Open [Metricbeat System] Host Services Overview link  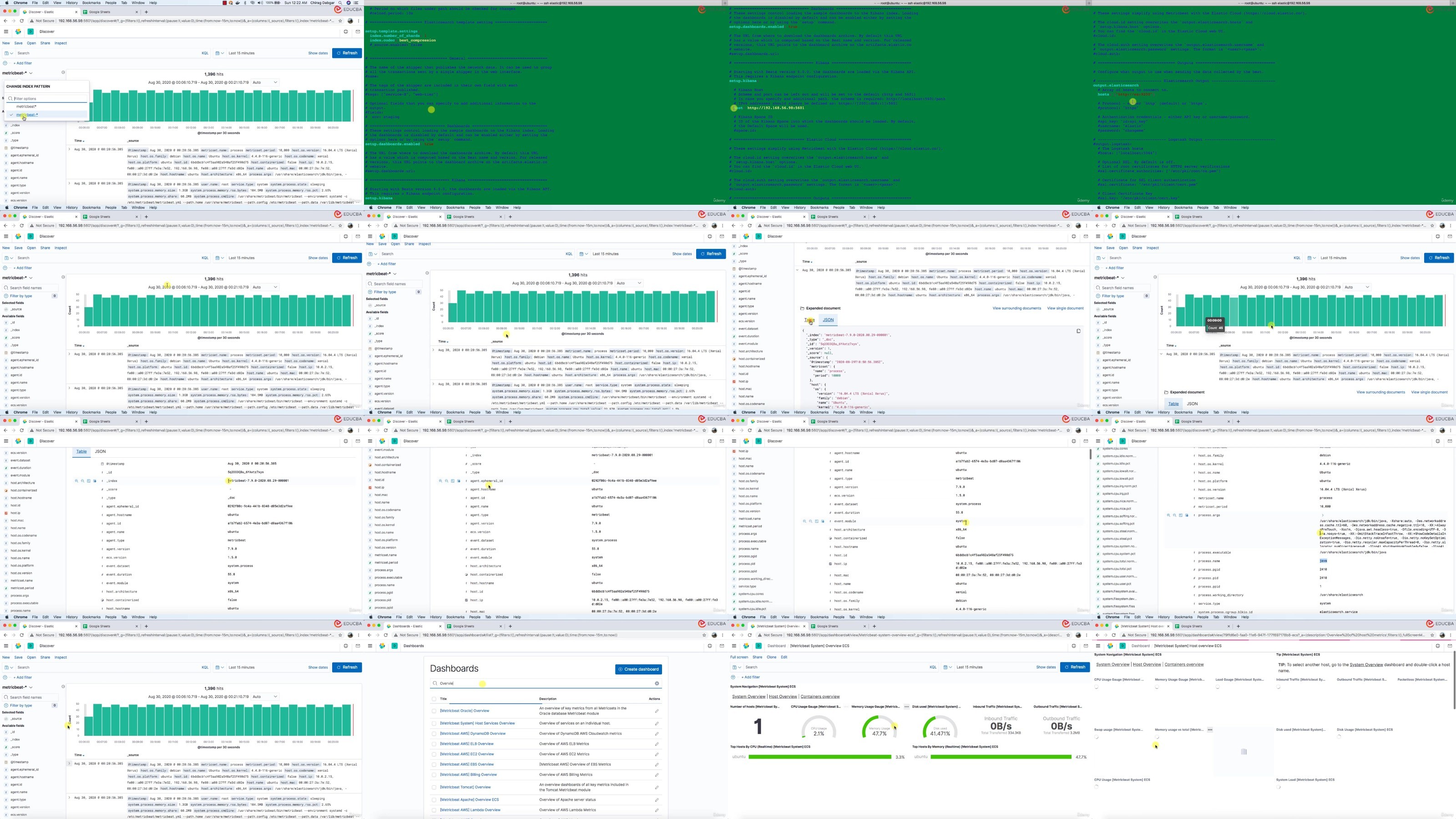click(477, 723)
